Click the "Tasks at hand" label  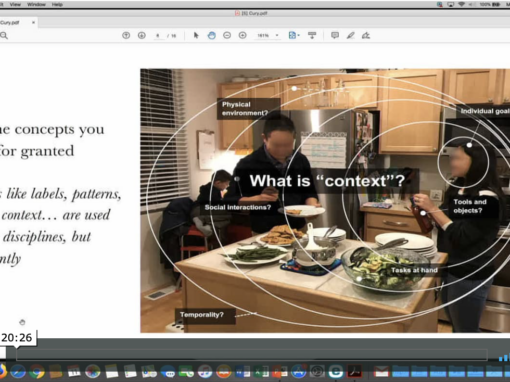click(x=414, y=270)
